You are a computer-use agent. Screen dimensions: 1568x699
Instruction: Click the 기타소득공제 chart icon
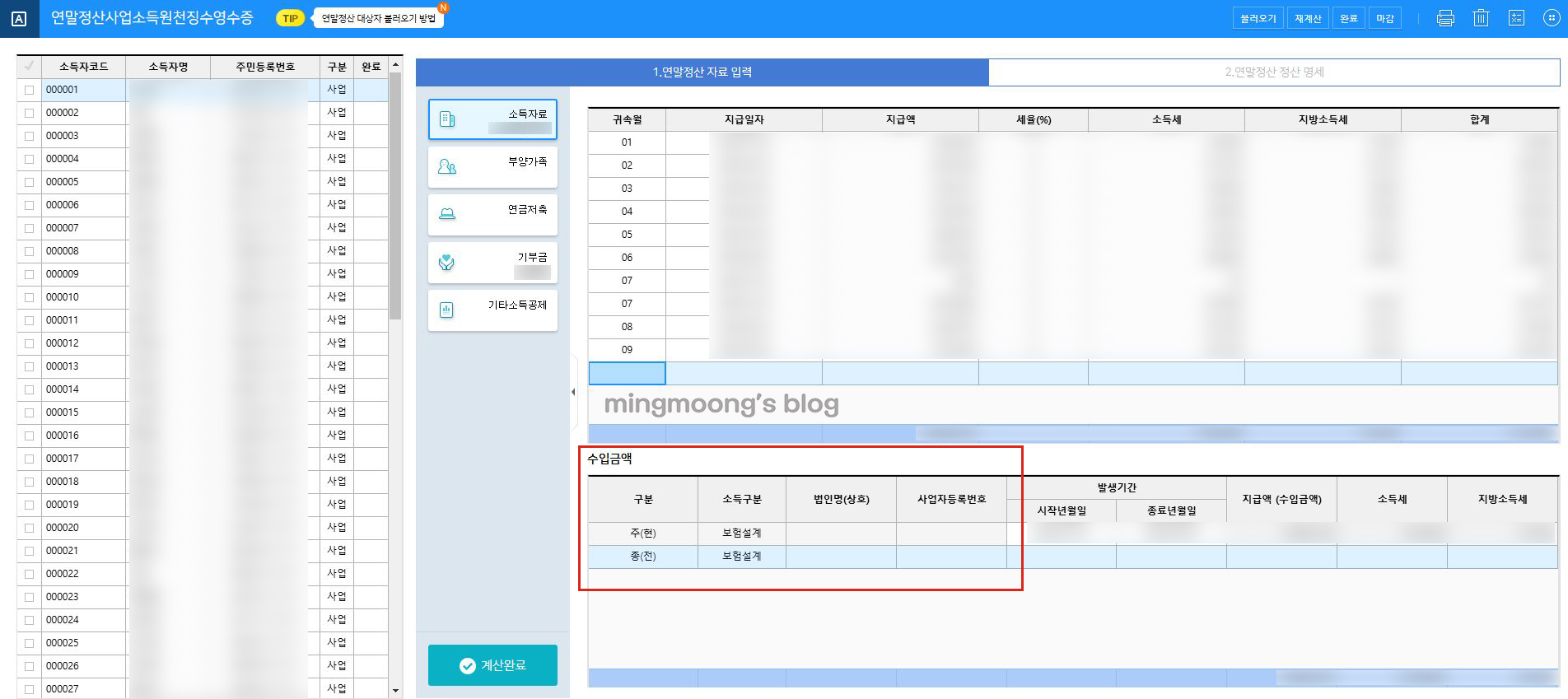[446, 310]
